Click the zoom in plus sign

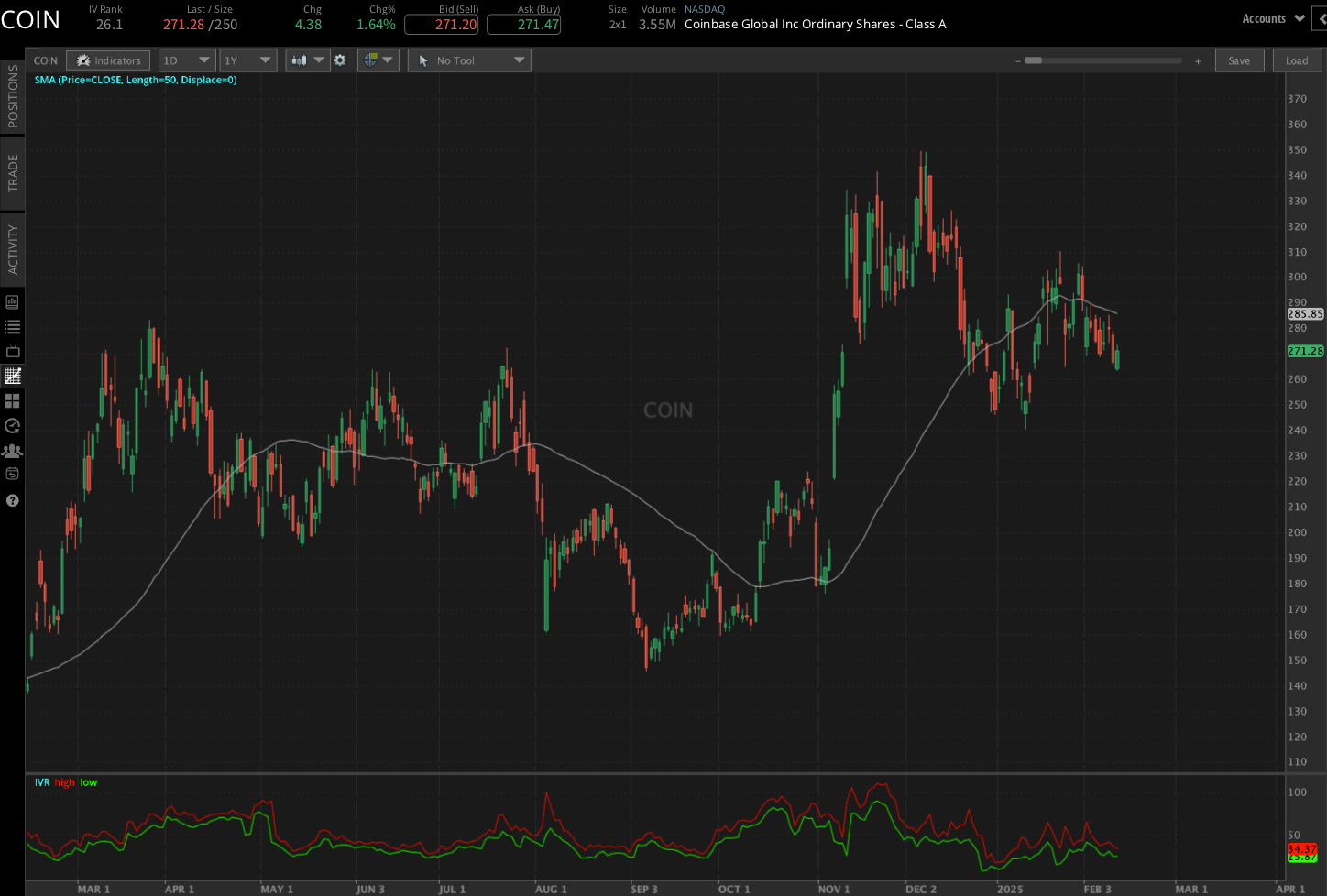(x=1198, y=61)
